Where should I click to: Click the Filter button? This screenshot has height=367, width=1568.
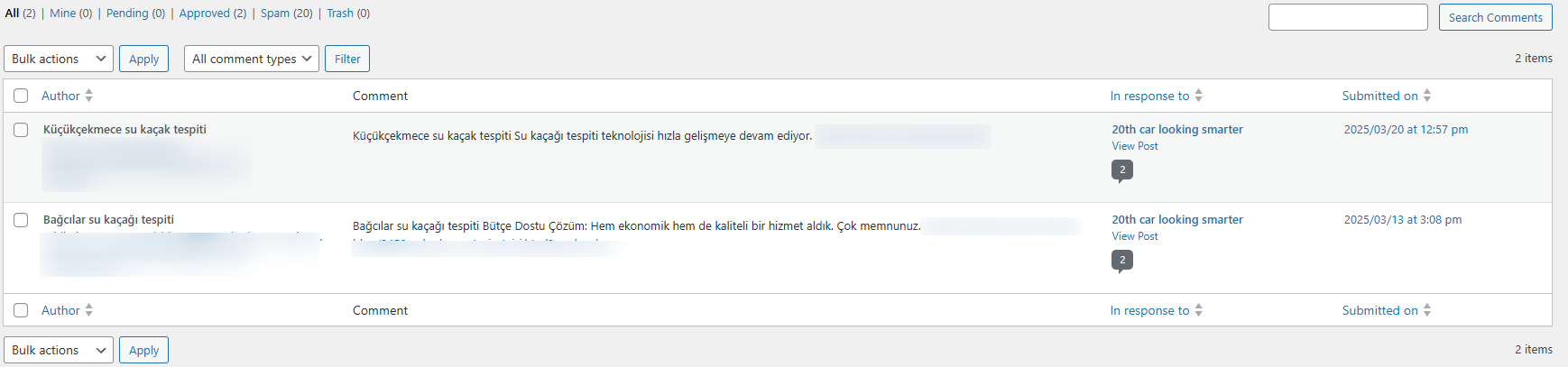pyautogui.click(x=347, y=59)
